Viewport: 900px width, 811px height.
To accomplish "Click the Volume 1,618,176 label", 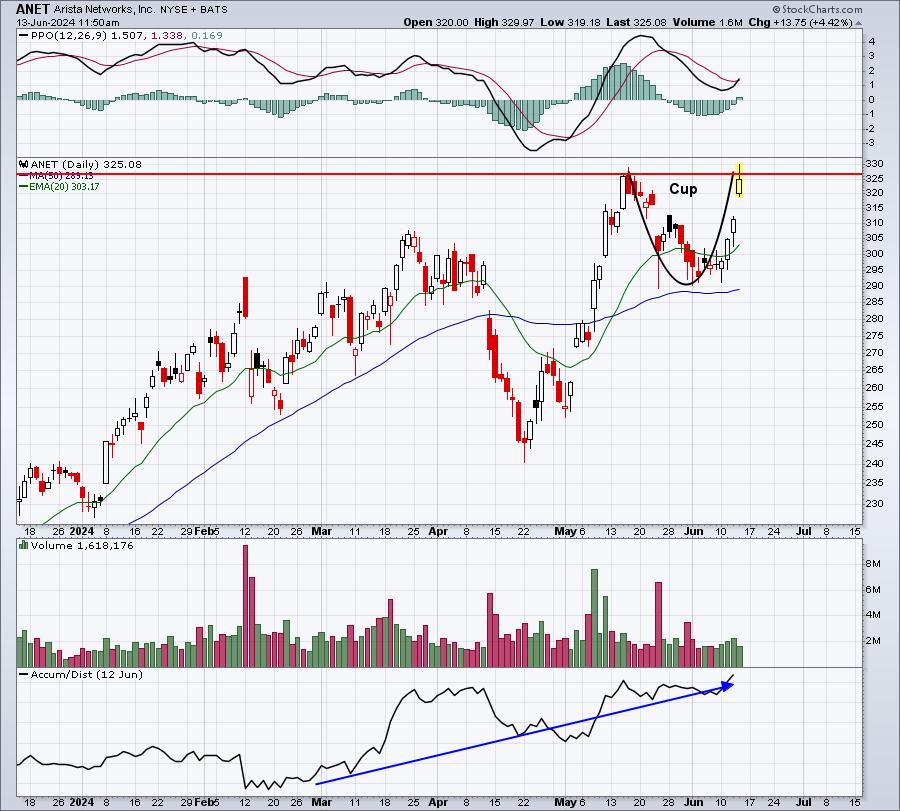I will 82,545.
